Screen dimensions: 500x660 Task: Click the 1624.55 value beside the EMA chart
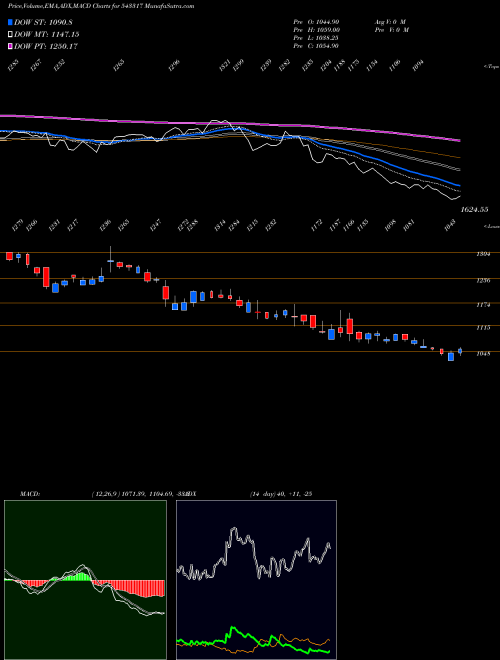click(x=474, y=209)
